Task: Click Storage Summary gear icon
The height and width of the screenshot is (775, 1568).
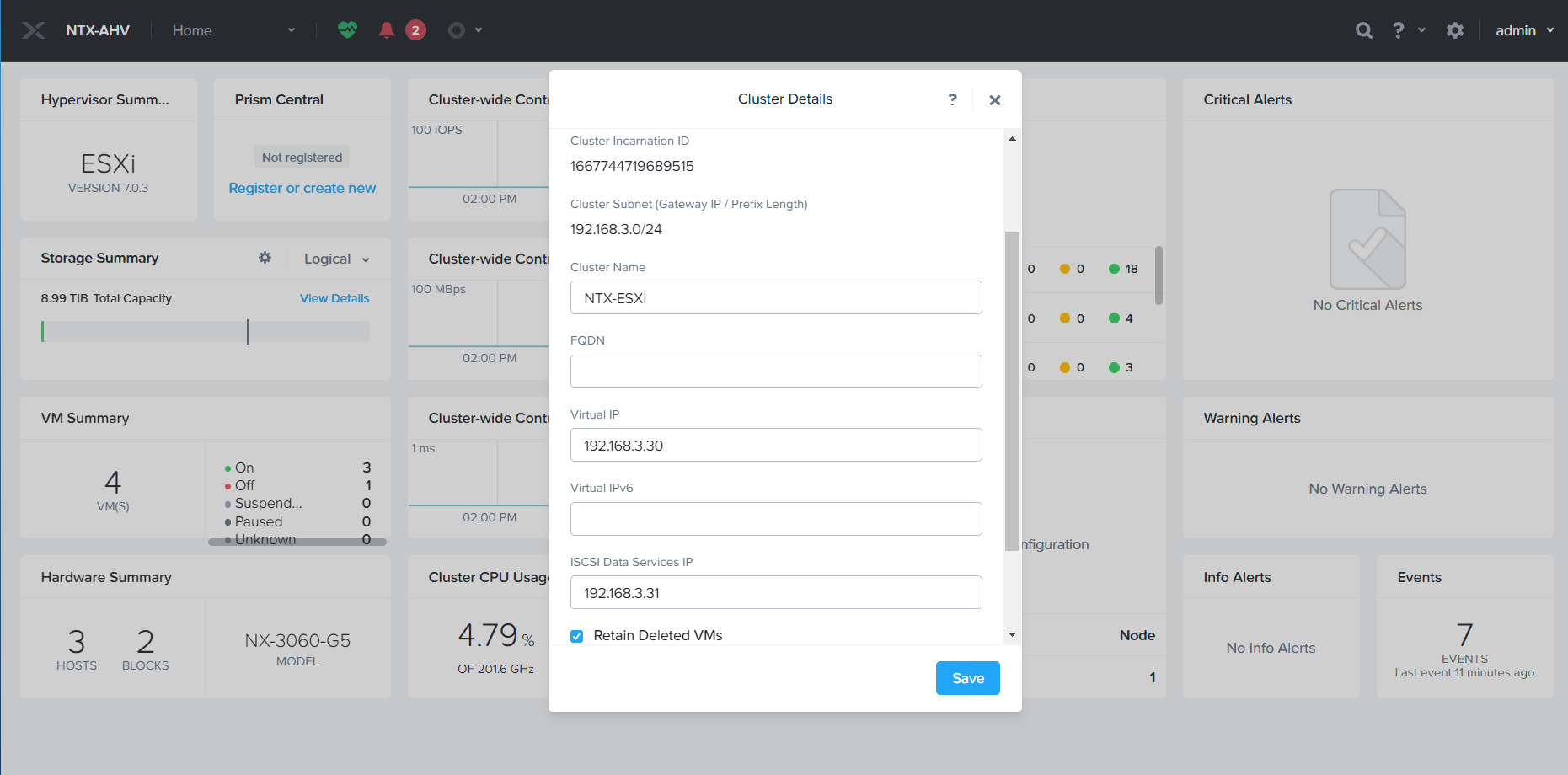Action: click(x=265, y=258)
